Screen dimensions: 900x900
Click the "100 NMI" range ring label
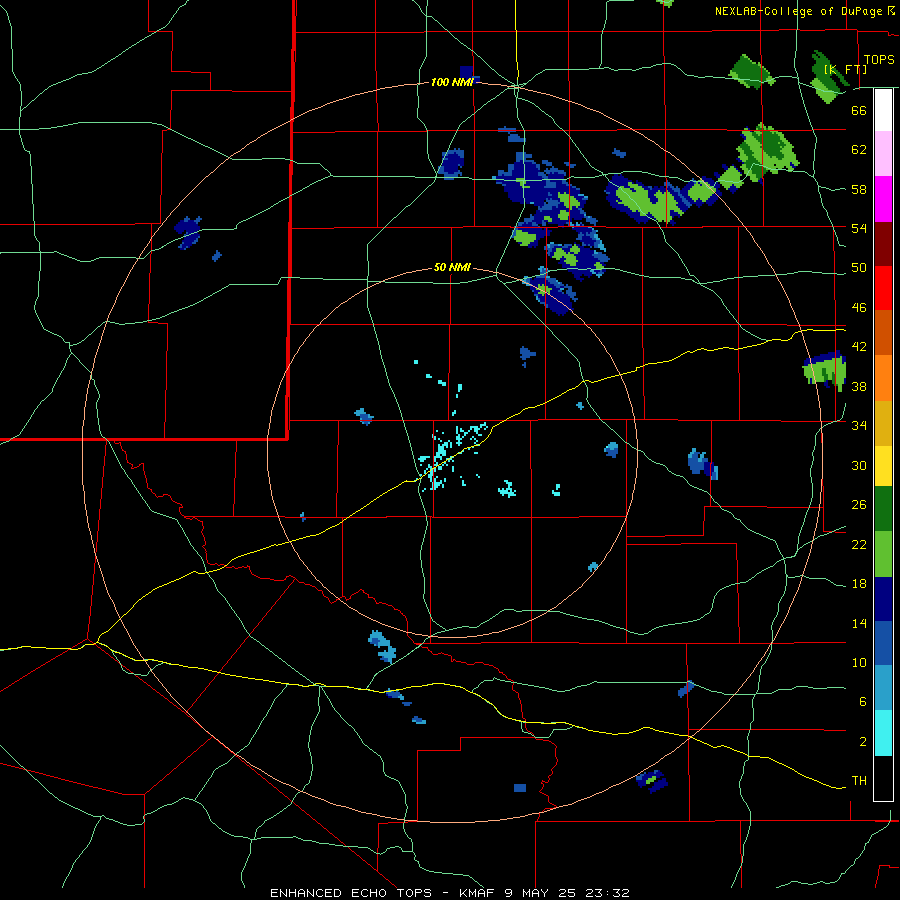point(452,82)
